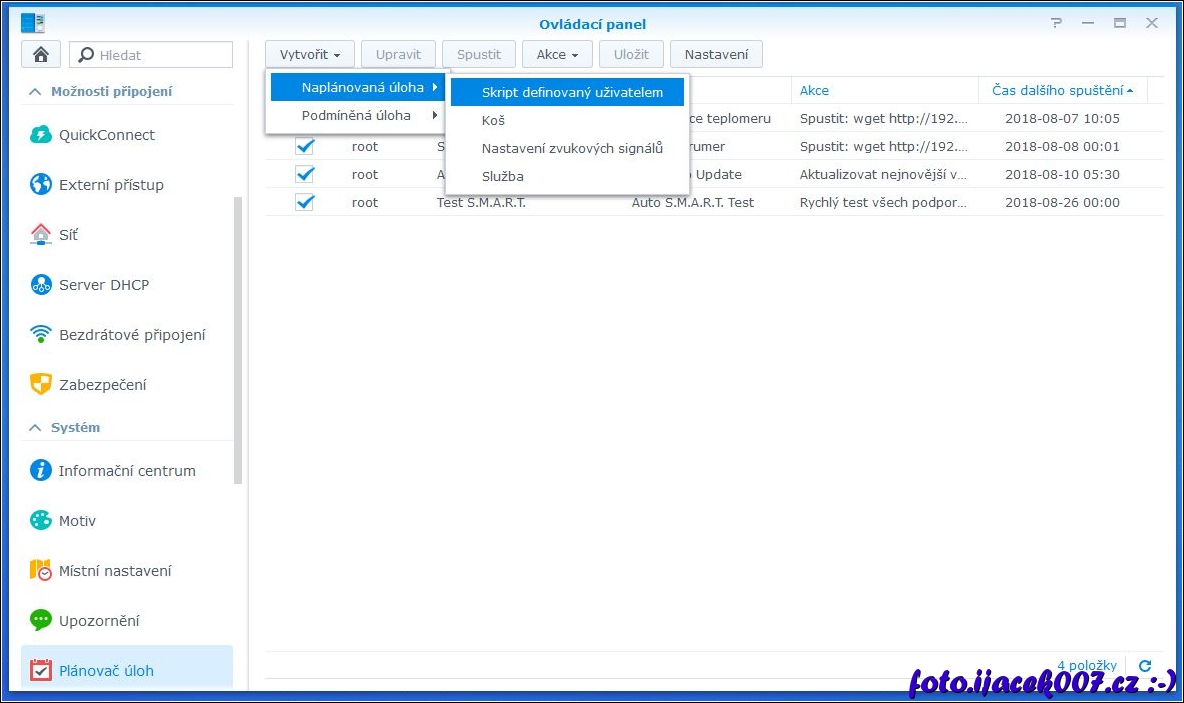Click the refresh icon at bottom right
Screen dimensions: 1184x703
1145,666
